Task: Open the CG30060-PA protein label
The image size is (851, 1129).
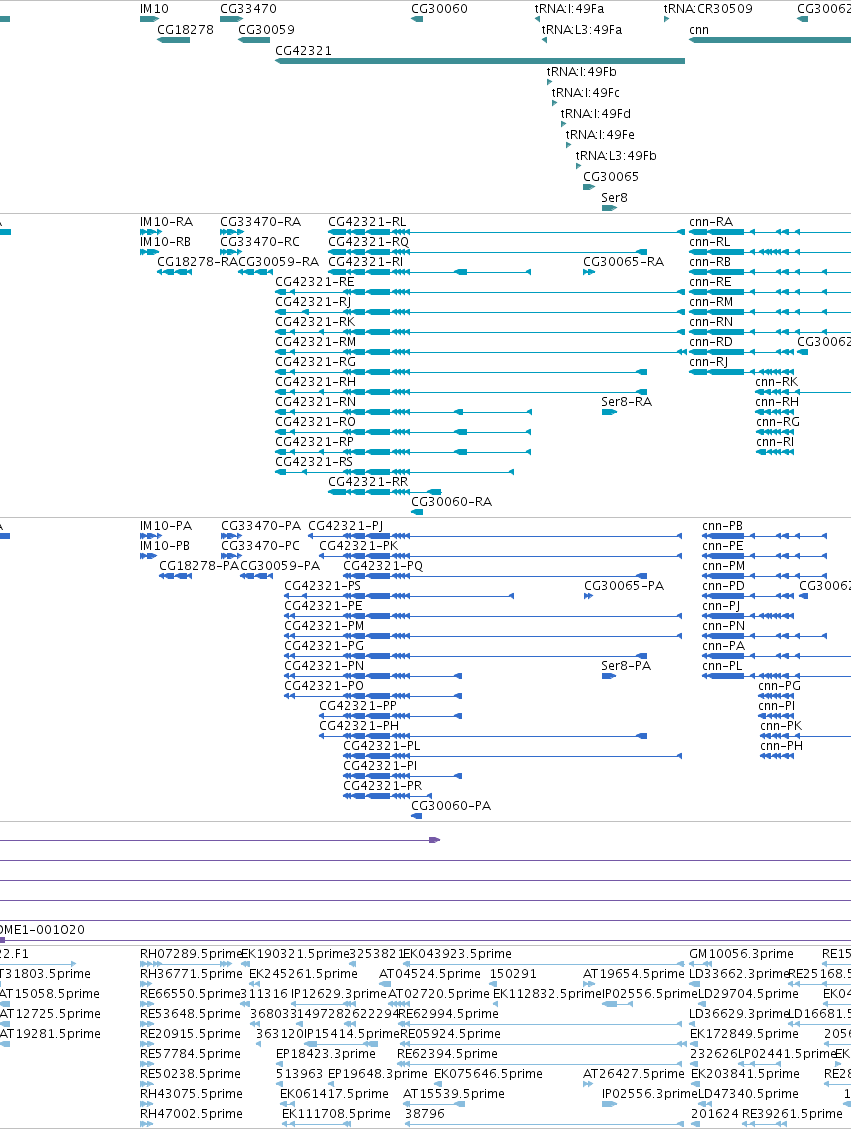Action: [451, 806]
